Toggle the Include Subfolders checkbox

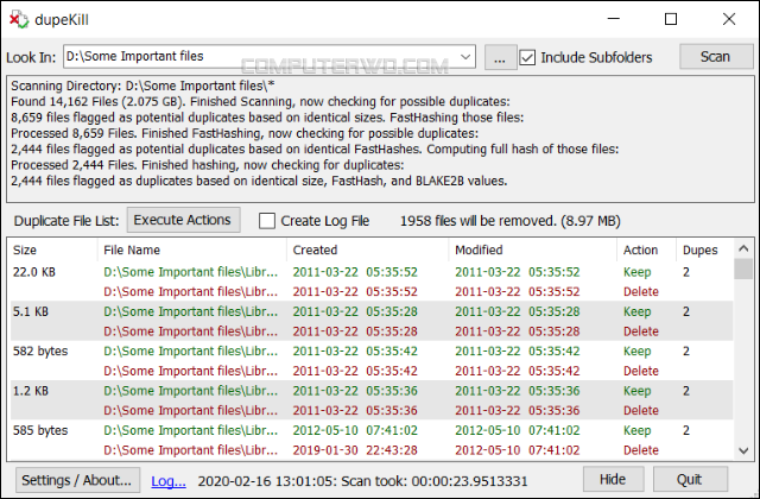pyautogui.click(x=527, y=57)
